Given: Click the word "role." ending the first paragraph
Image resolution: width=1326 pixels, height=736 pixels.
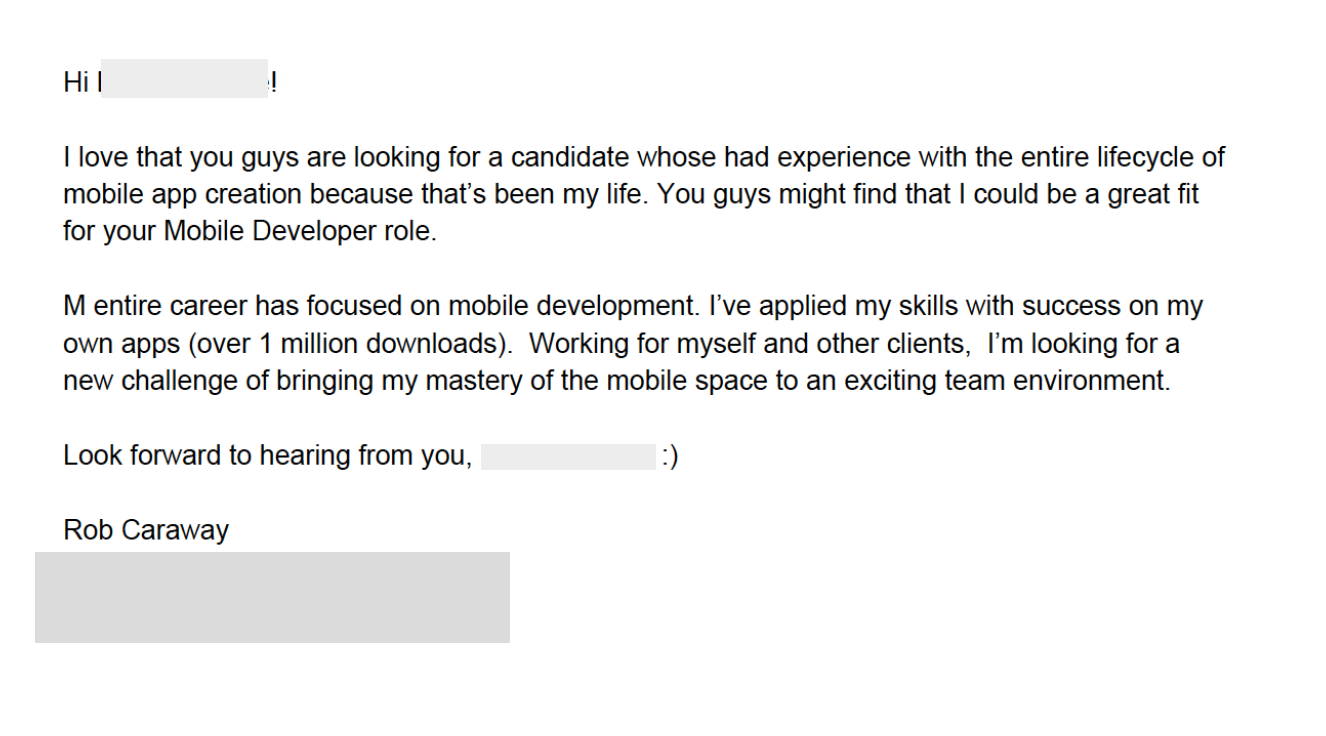Looking at the screenshot, I should tap(407, 231).
